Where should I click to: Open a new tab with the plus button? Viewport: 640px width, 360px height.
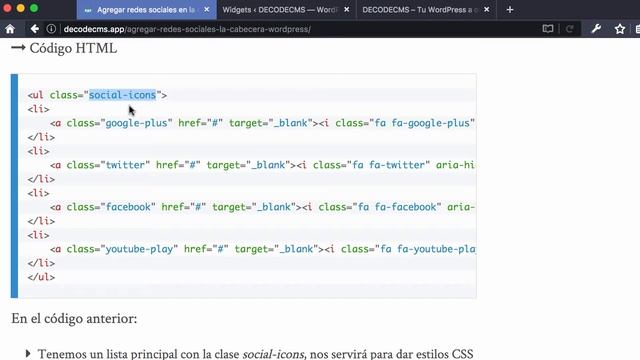[x=510, y=10]
